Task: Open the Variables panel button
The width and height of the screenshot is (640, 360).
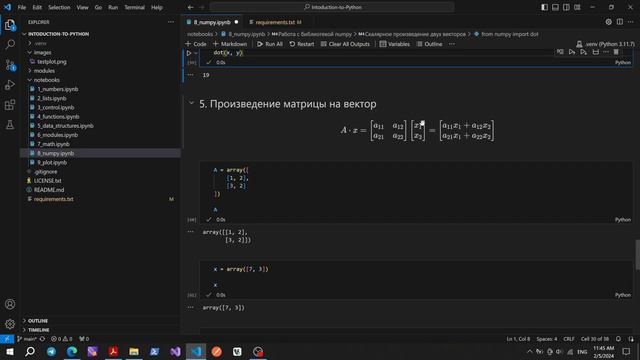Action: coord(395,44)
